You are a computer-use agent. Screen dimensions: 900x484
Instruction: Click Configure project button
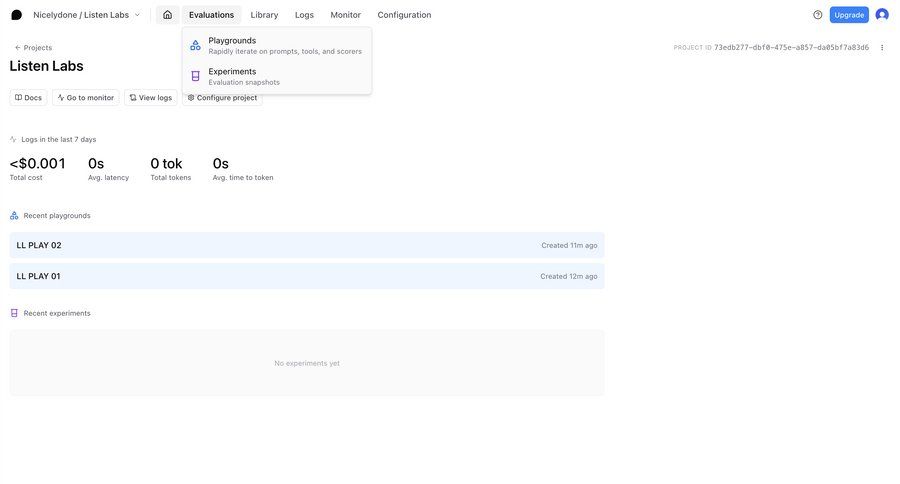click(x=223, y=98)
